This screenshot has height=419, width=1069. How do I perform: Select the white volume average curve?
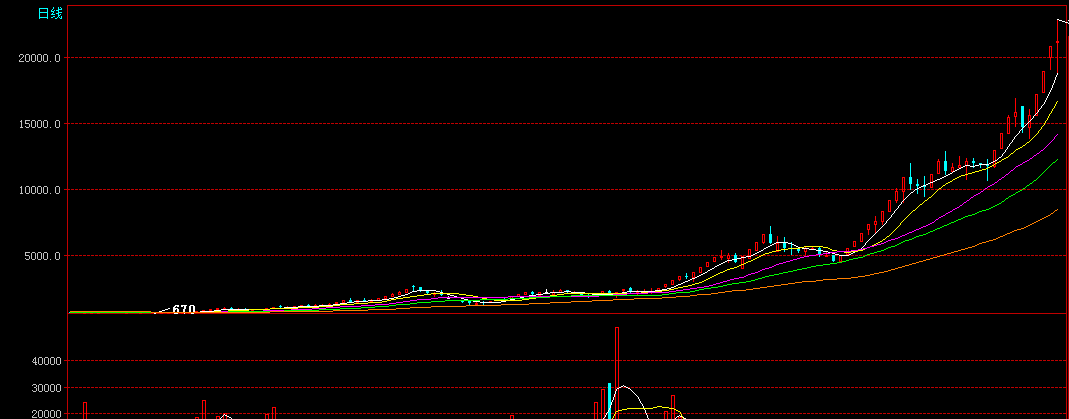pyautogui.click(x=624, y=386)
